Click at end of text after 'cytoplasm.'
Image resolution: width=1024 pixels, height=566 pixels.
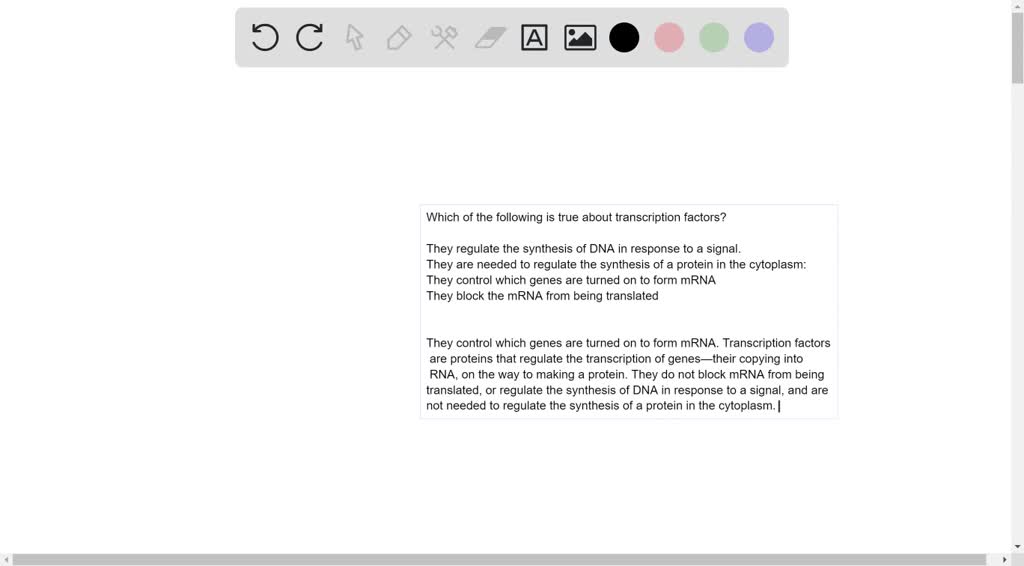tap(780, 406)
